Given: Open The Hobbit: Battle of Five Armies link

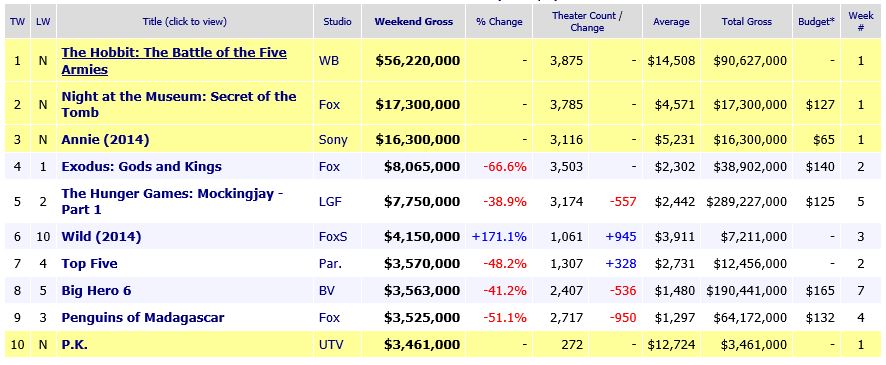Looking at the screenshot, I should pyautogui.click(x=174, y=61).
